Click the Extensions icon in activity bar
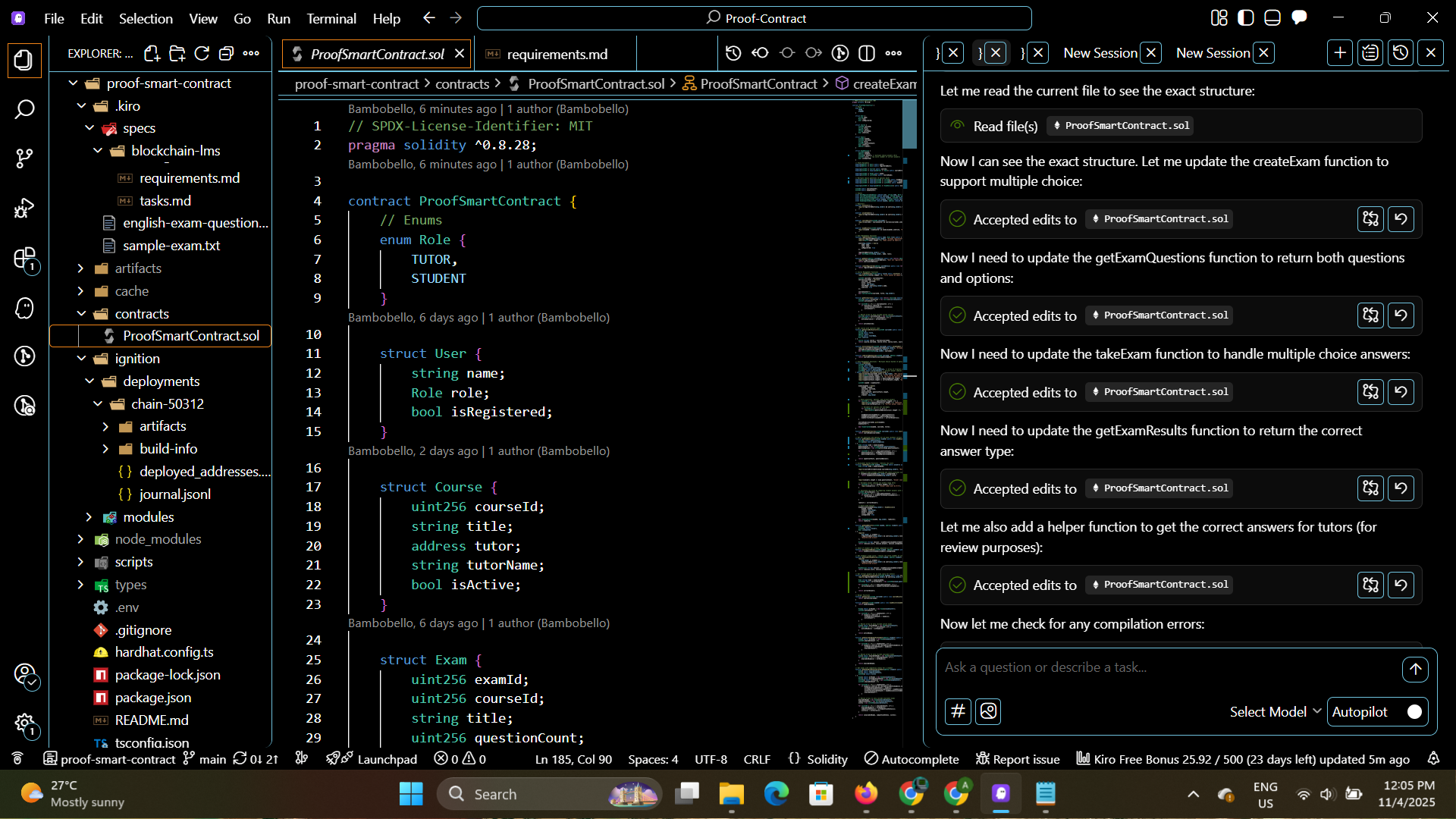This screenshot has width=1456, height=819. point(24,259)
